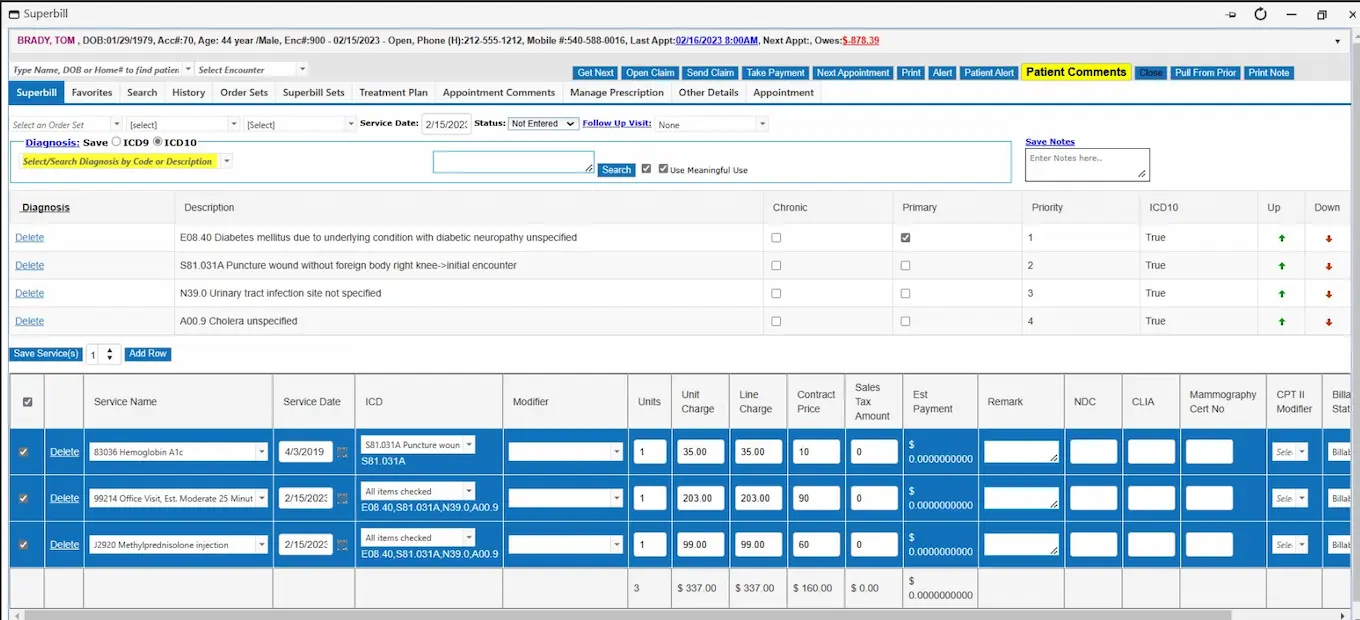Click red down arrow for Puncture wound row

(x=1329, y=266)
